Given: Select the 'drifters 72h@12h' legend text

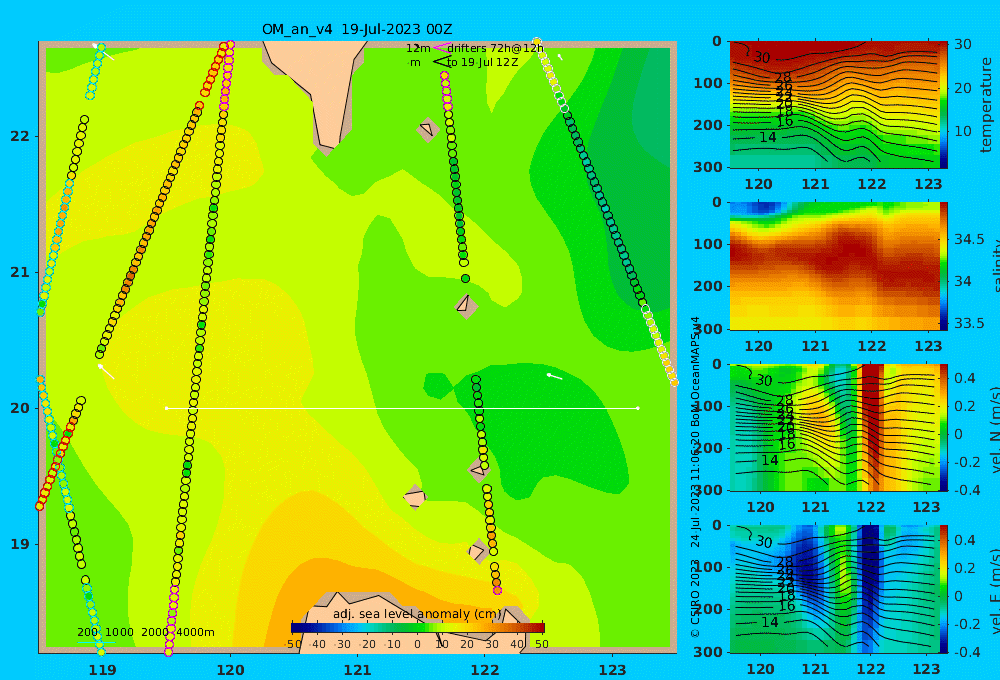Looking at the screenshot, I should click(x=495, y=48).
